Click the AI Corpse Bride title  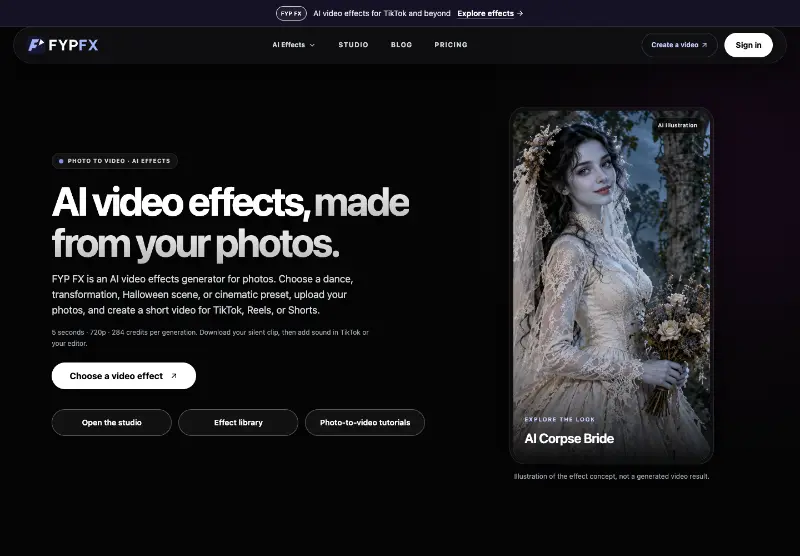click(x=569, y=439)
